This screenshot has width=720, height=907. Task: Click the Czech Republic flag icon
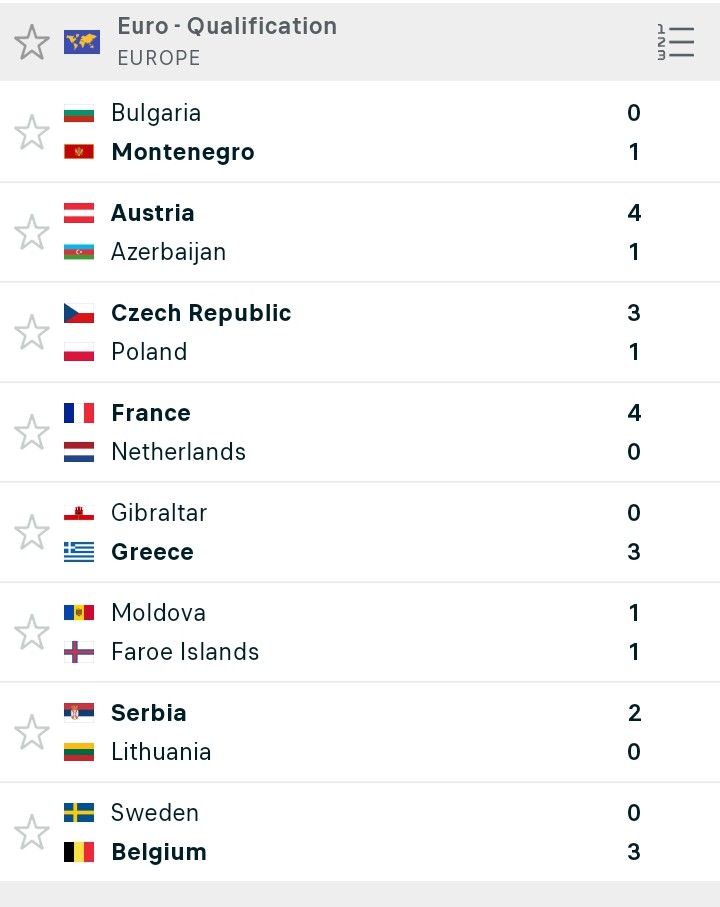(x=79, y=313)
